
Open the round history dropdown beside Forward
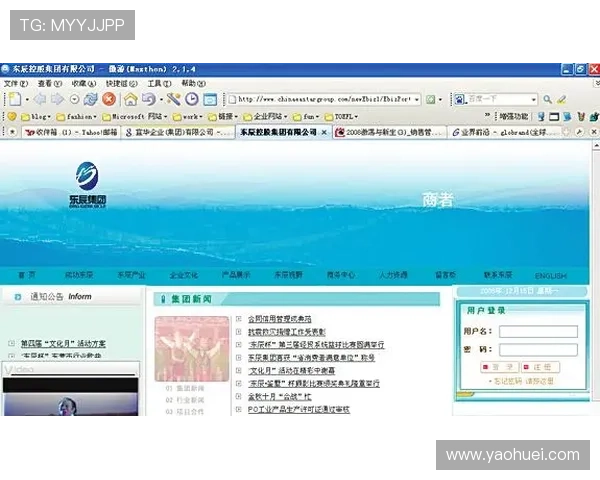click(x=75, y=100)
